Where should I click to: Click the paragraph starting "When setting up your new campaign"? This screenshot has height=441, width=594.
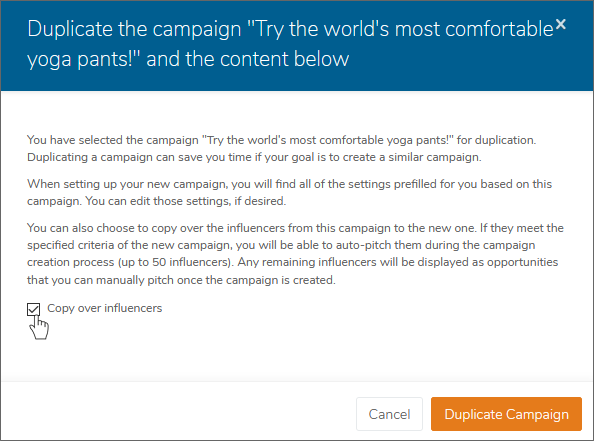[x=289, y=192]
